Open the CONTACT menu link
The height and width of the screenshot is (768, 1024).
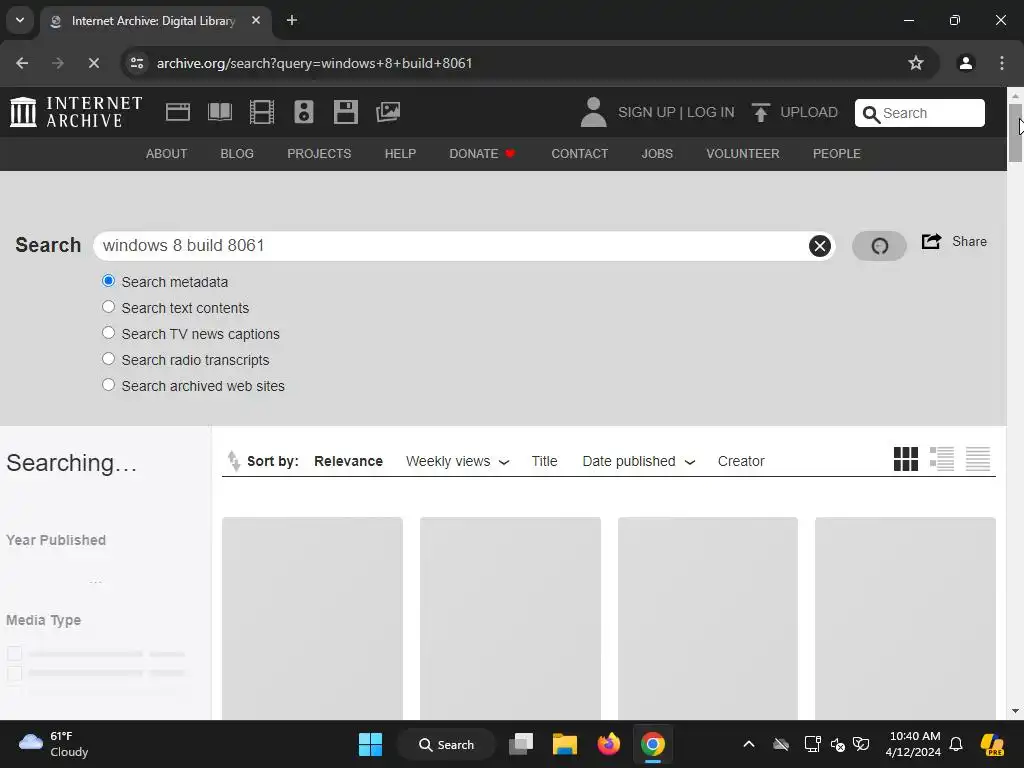(x=579, y=153)
